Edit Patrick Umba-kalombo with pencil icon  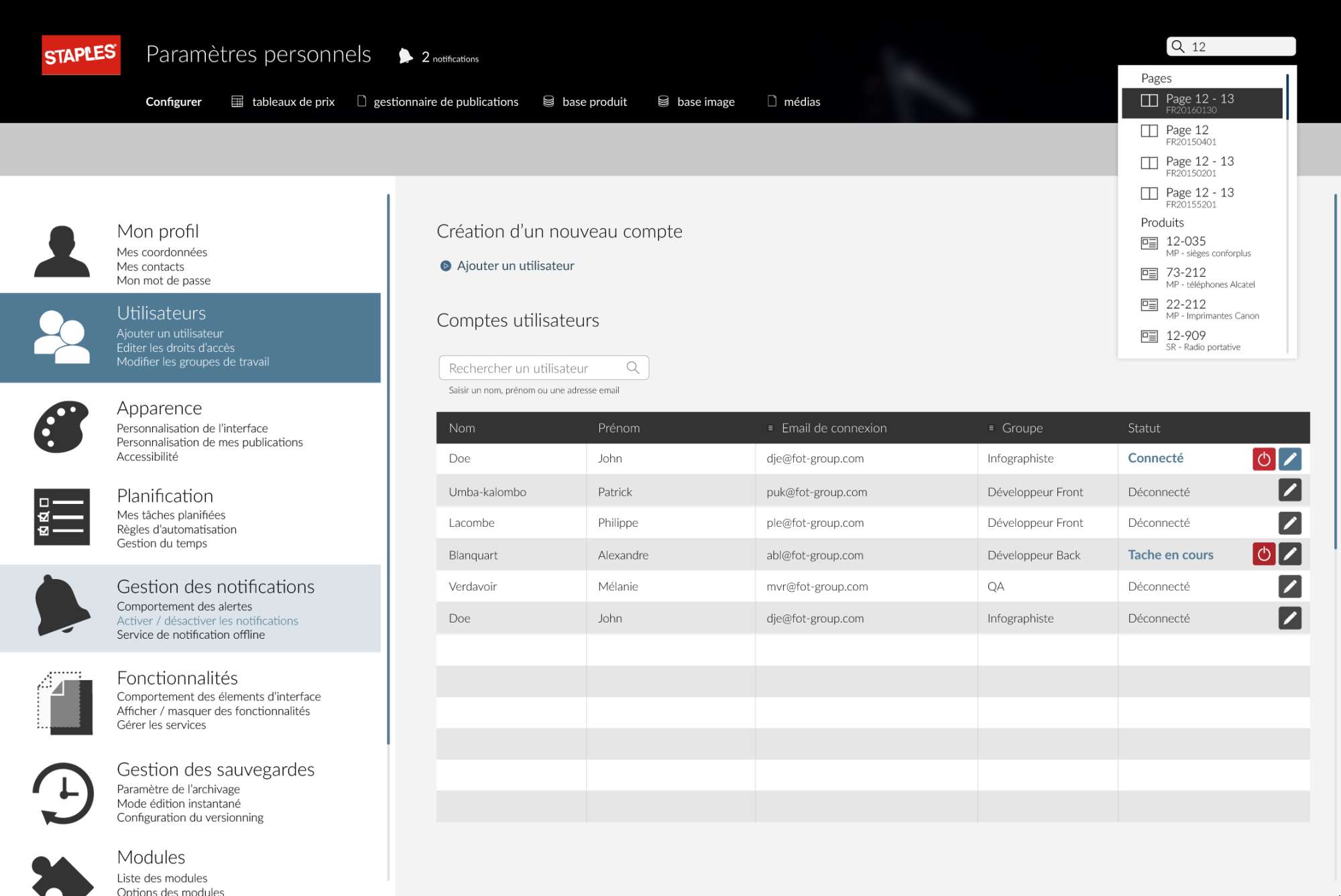click(1289, 491)
